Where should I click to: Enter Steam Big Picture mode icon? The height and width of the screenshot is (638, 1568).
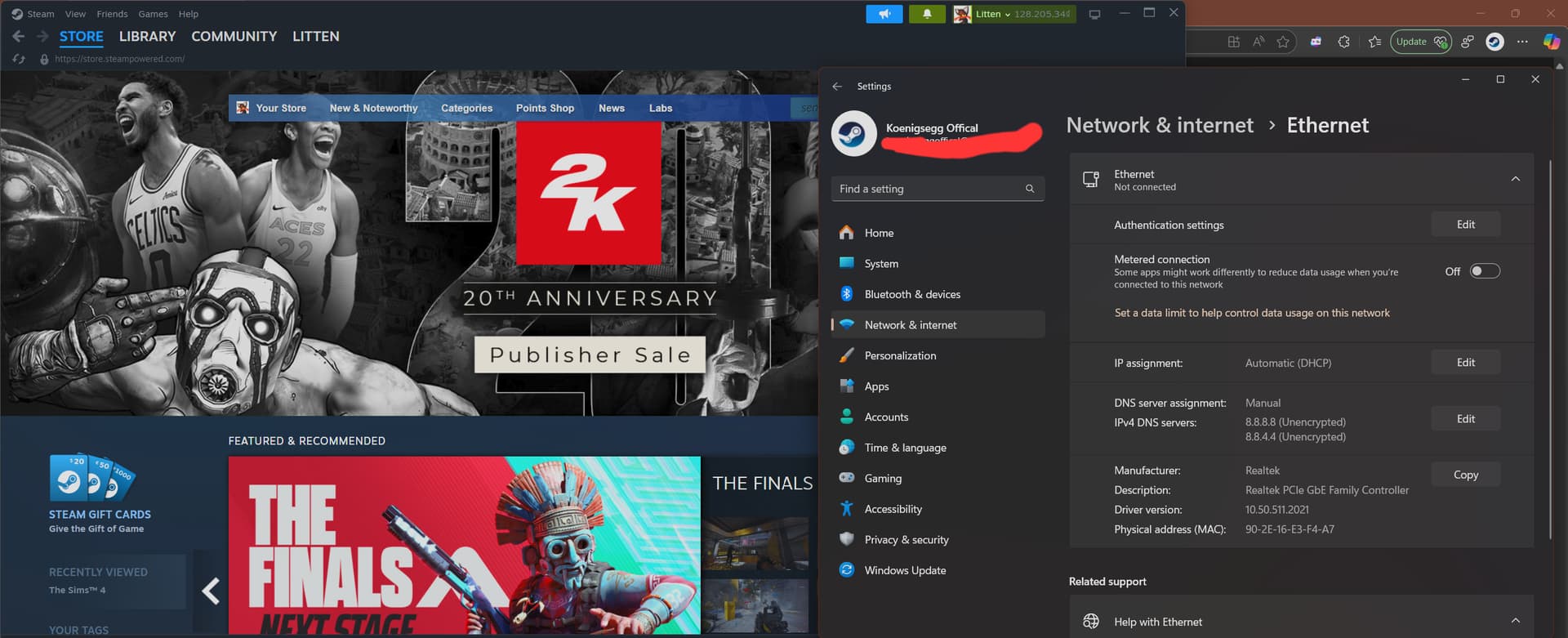point(1094,14)
